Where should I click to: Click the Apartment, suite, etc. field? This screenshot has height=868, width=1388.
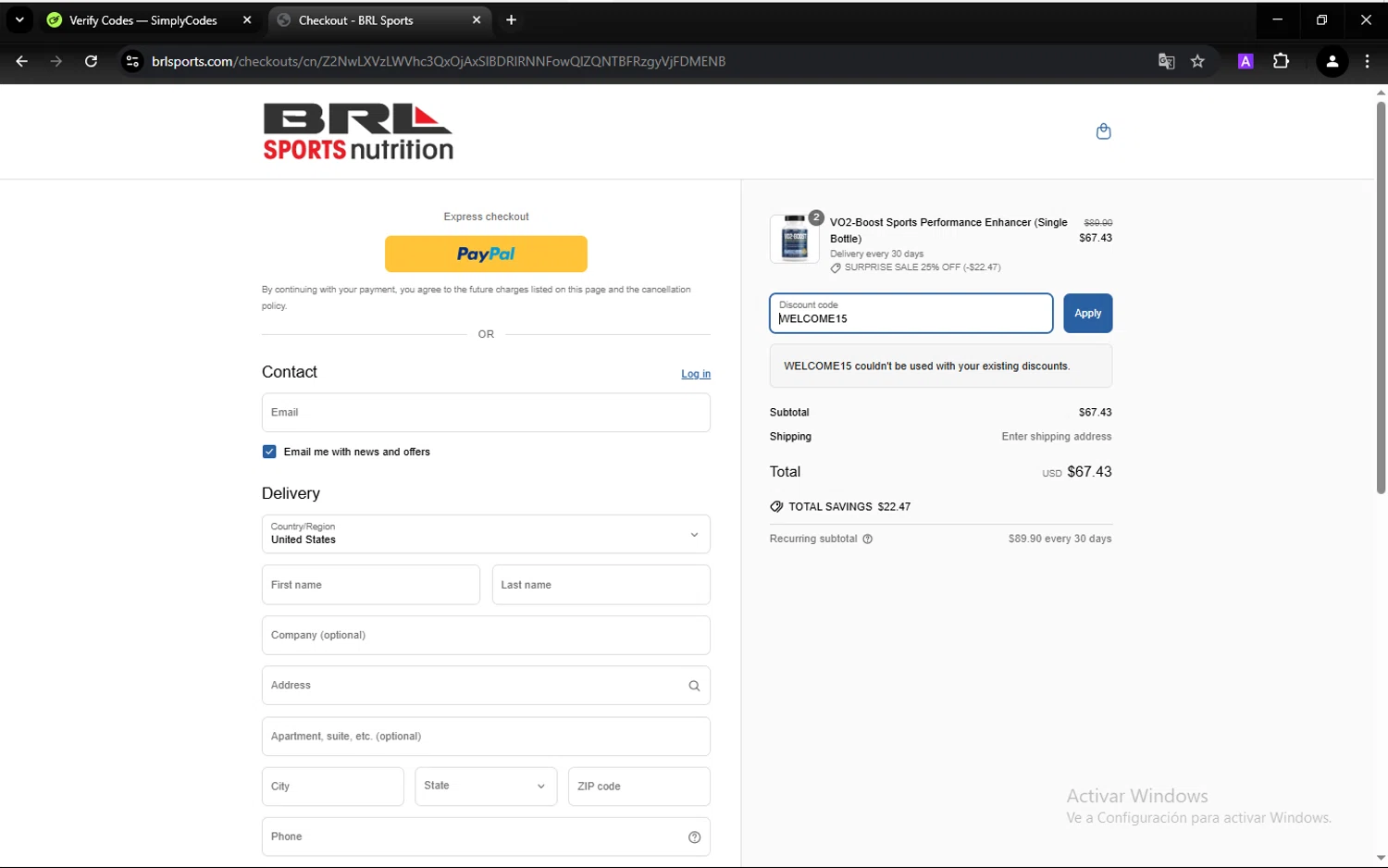486,736
